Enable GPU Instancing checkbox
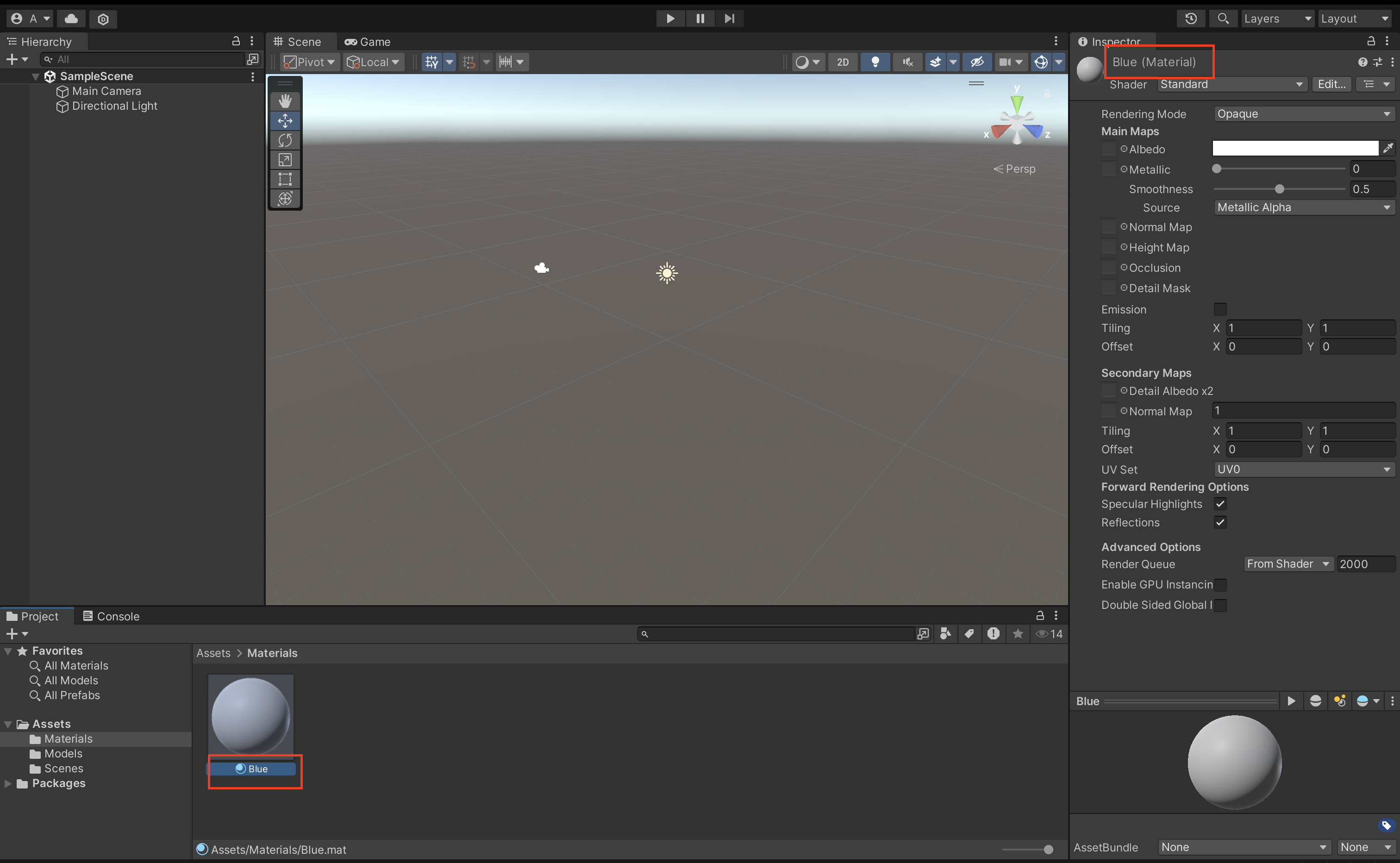This screenshot has height=863, width=1400. (1219, 585)
